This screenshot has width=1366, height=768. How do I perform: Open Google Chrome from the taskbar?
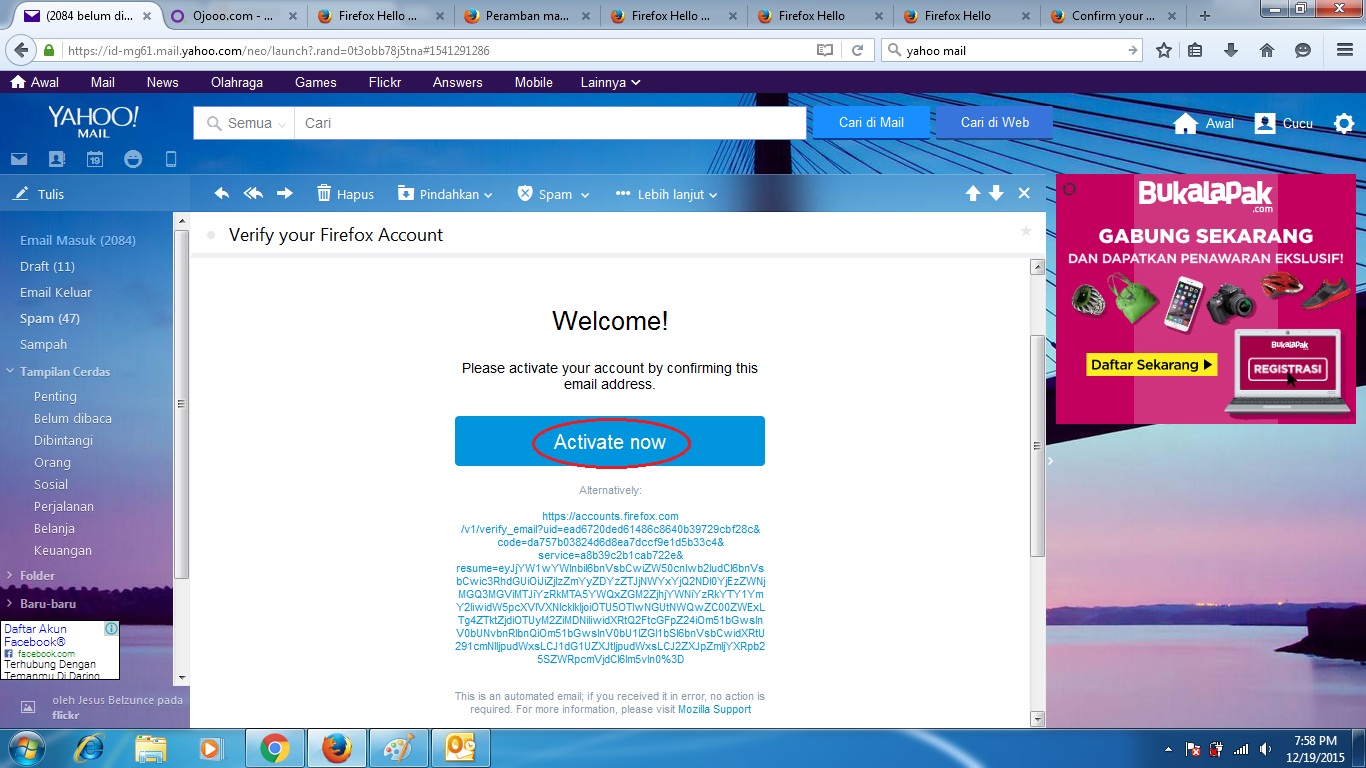point(275,748)
